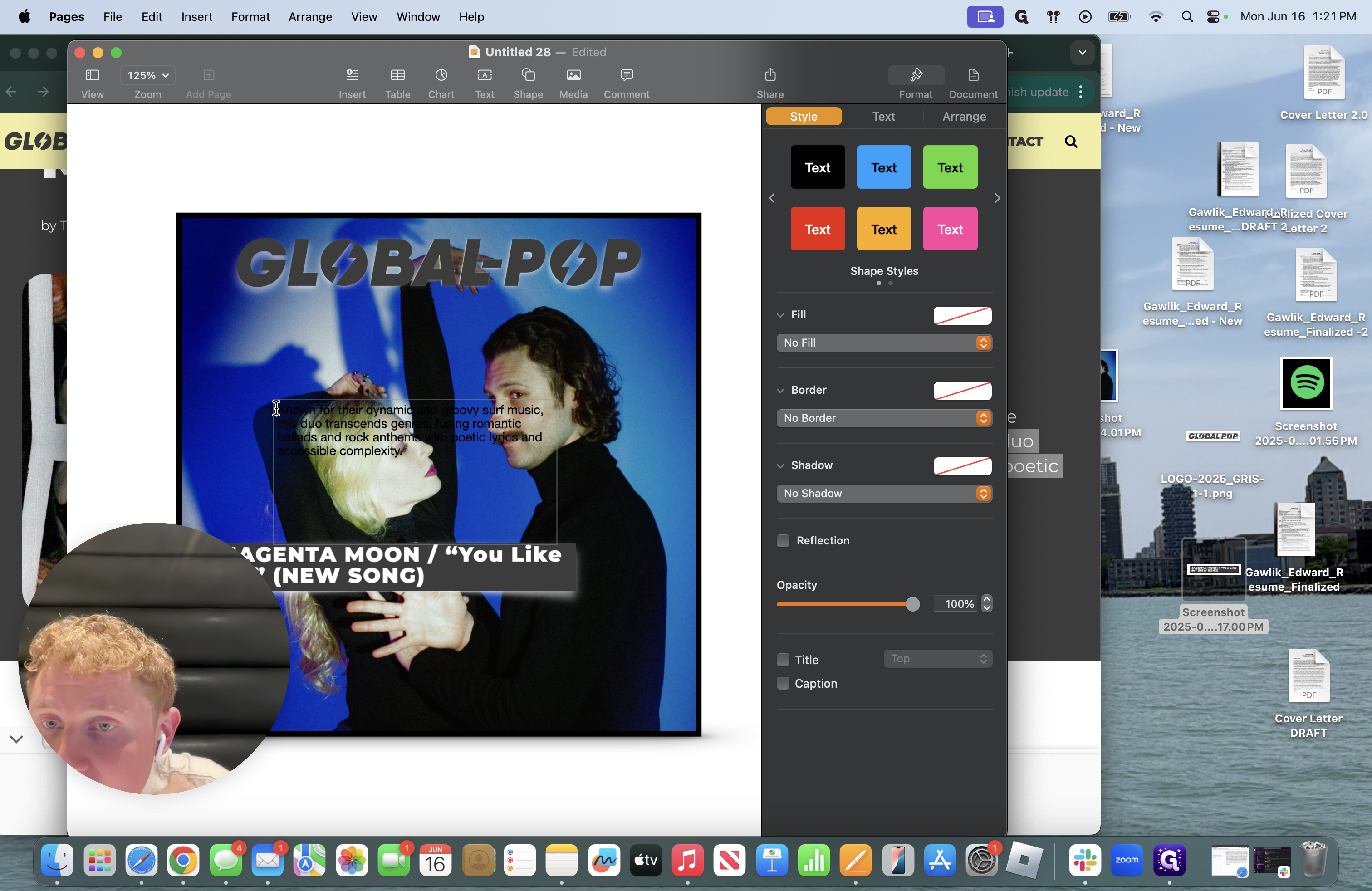The width and height of the screenshot is (1372, 891).
Task: Open the Media toolbar icon
Action: tap(573, 75)
